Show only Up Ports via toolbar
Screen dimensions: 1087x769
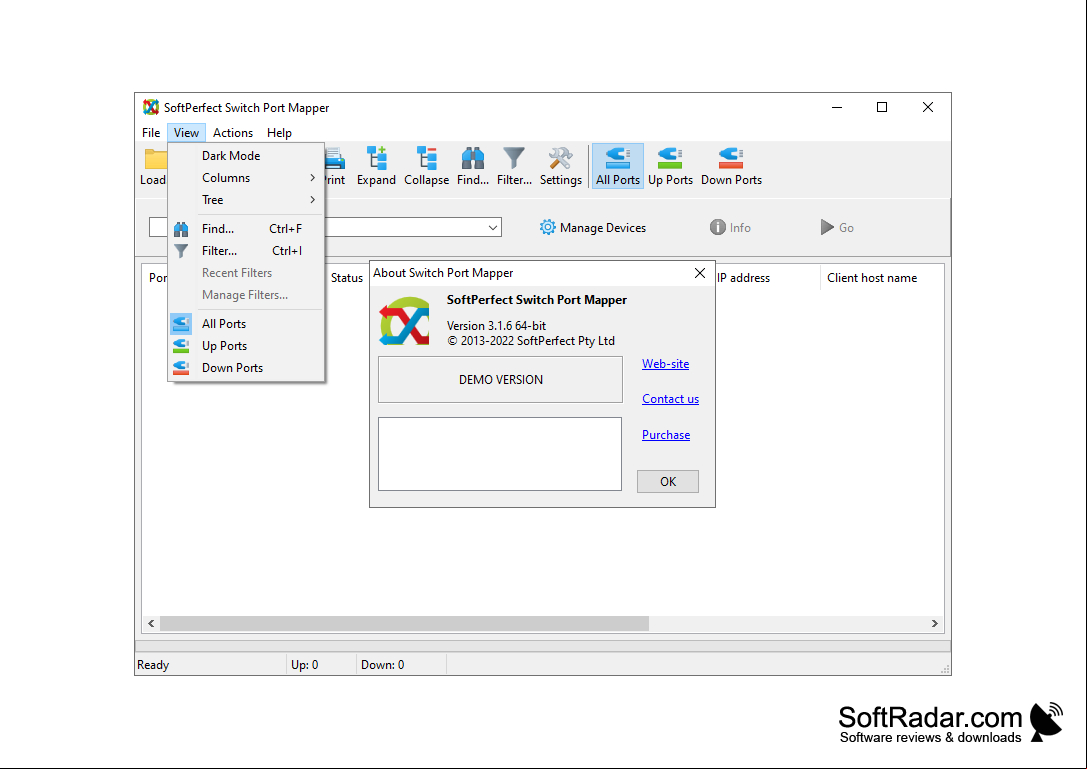[x=670, y=166]
